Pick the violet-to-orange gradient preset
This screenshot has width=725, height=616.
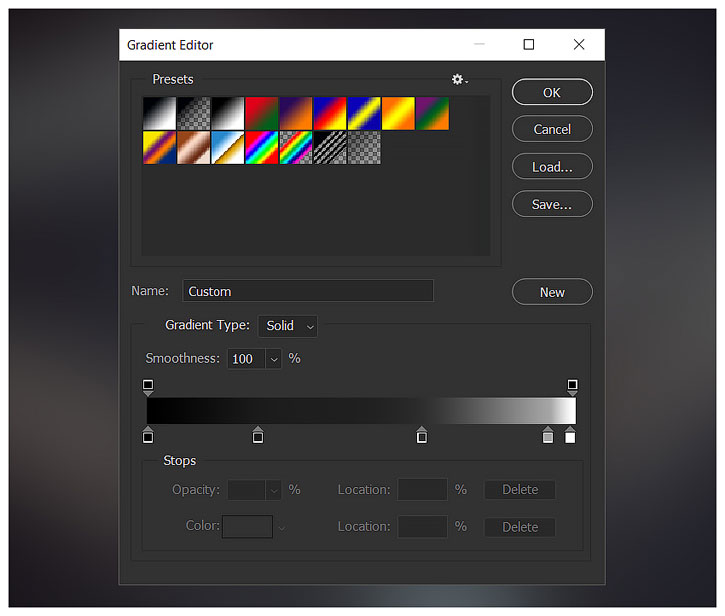(x=296, y=113)
